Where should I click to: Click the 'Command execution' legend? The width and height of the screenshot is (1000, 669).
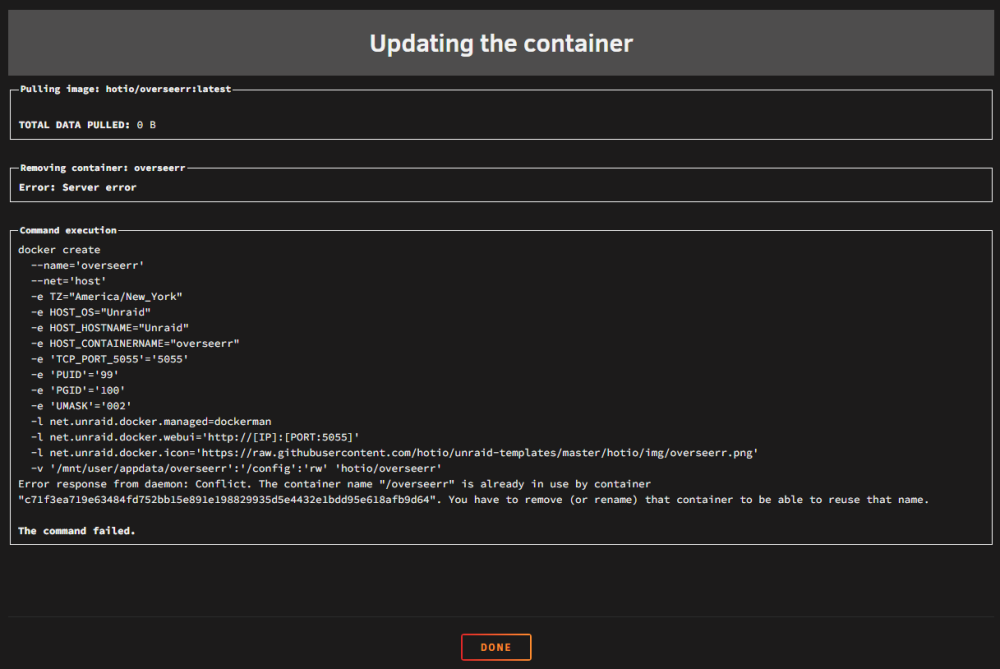[68, 230]
